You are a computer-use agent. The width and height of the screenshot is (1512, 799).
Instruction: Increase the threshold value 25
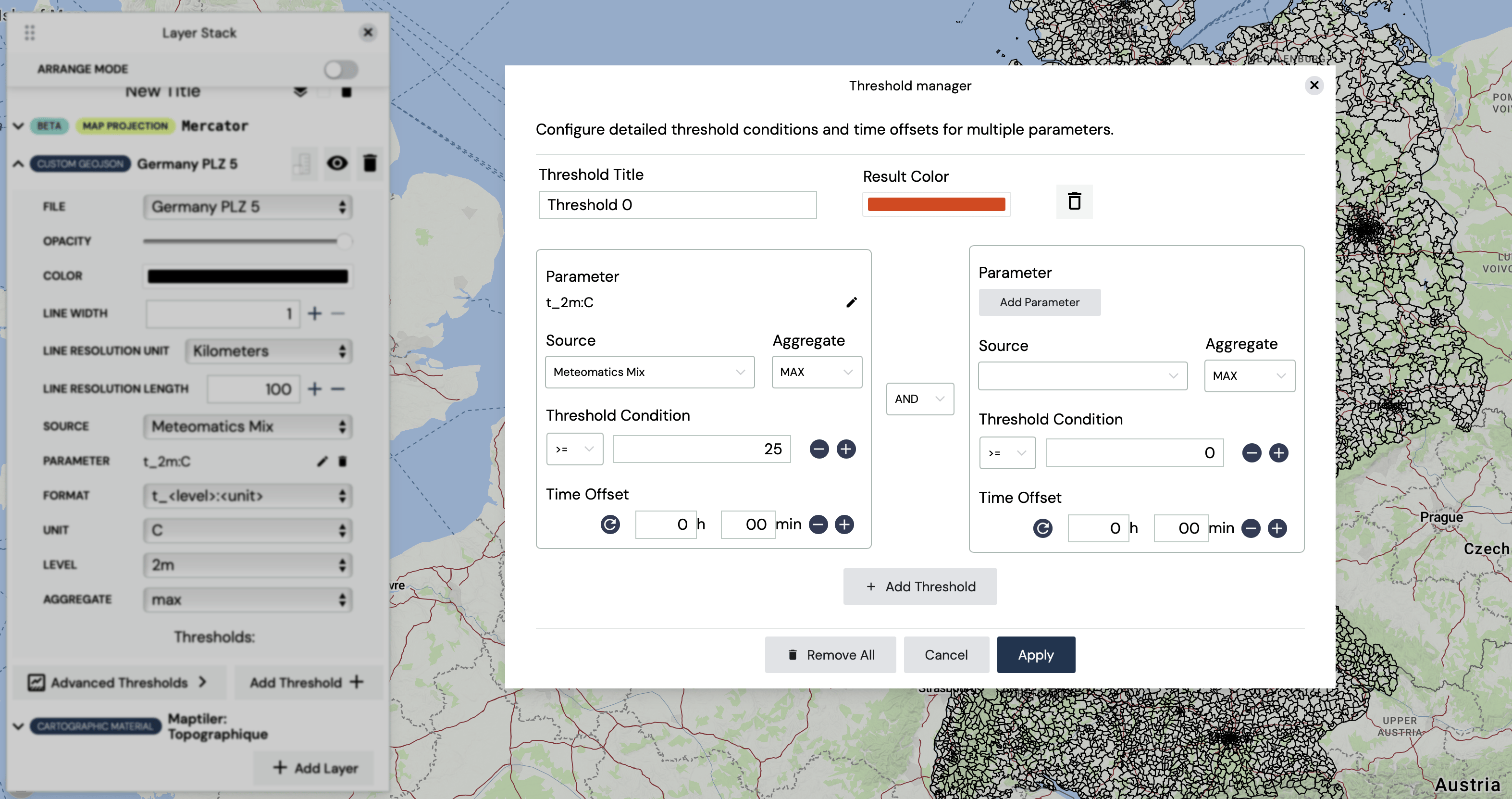pyautogui.click(x=846, y=449)
